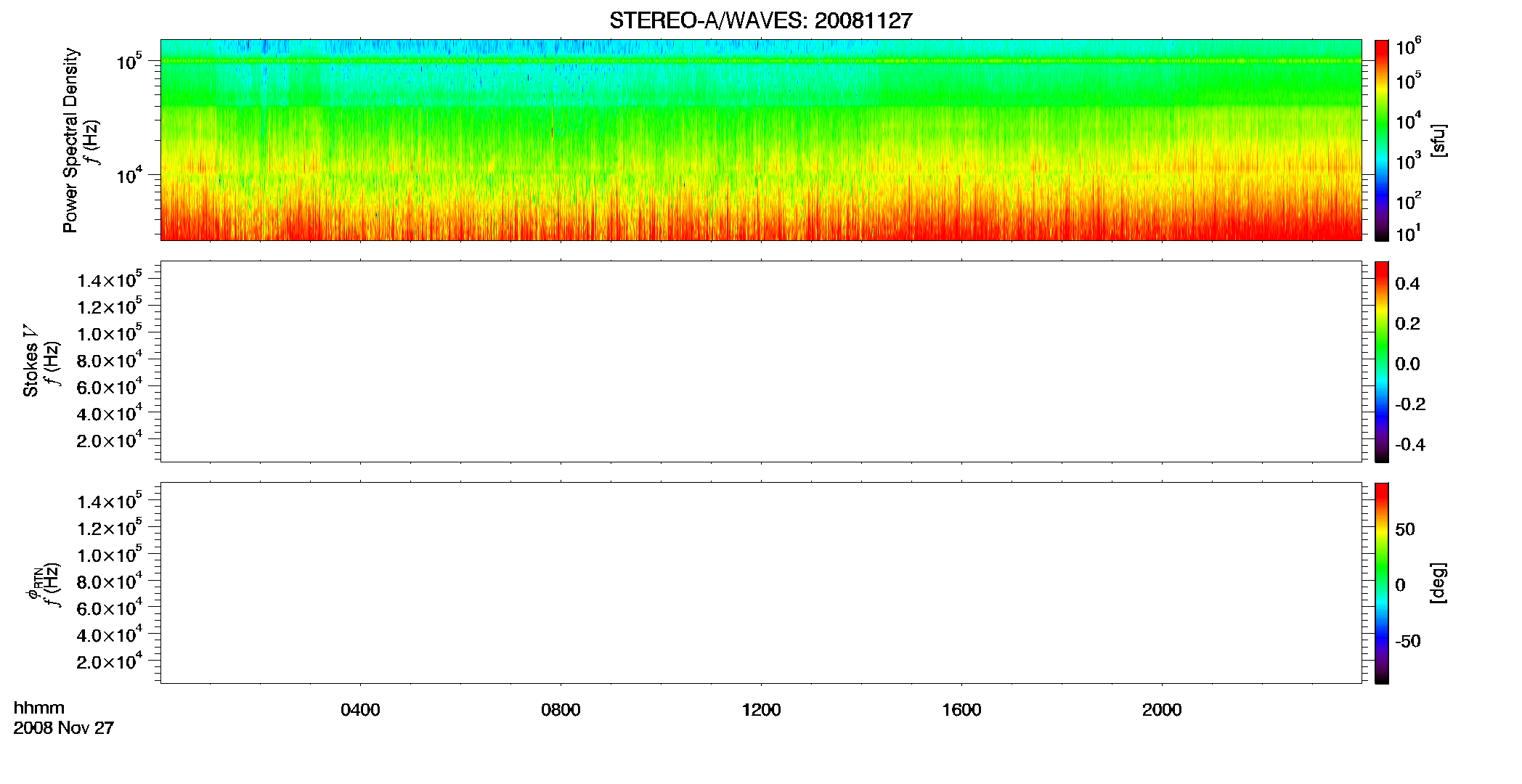
Task: Click the STEREO-A/WAVES: 20081127 plot title
Action: coord(760,21)
